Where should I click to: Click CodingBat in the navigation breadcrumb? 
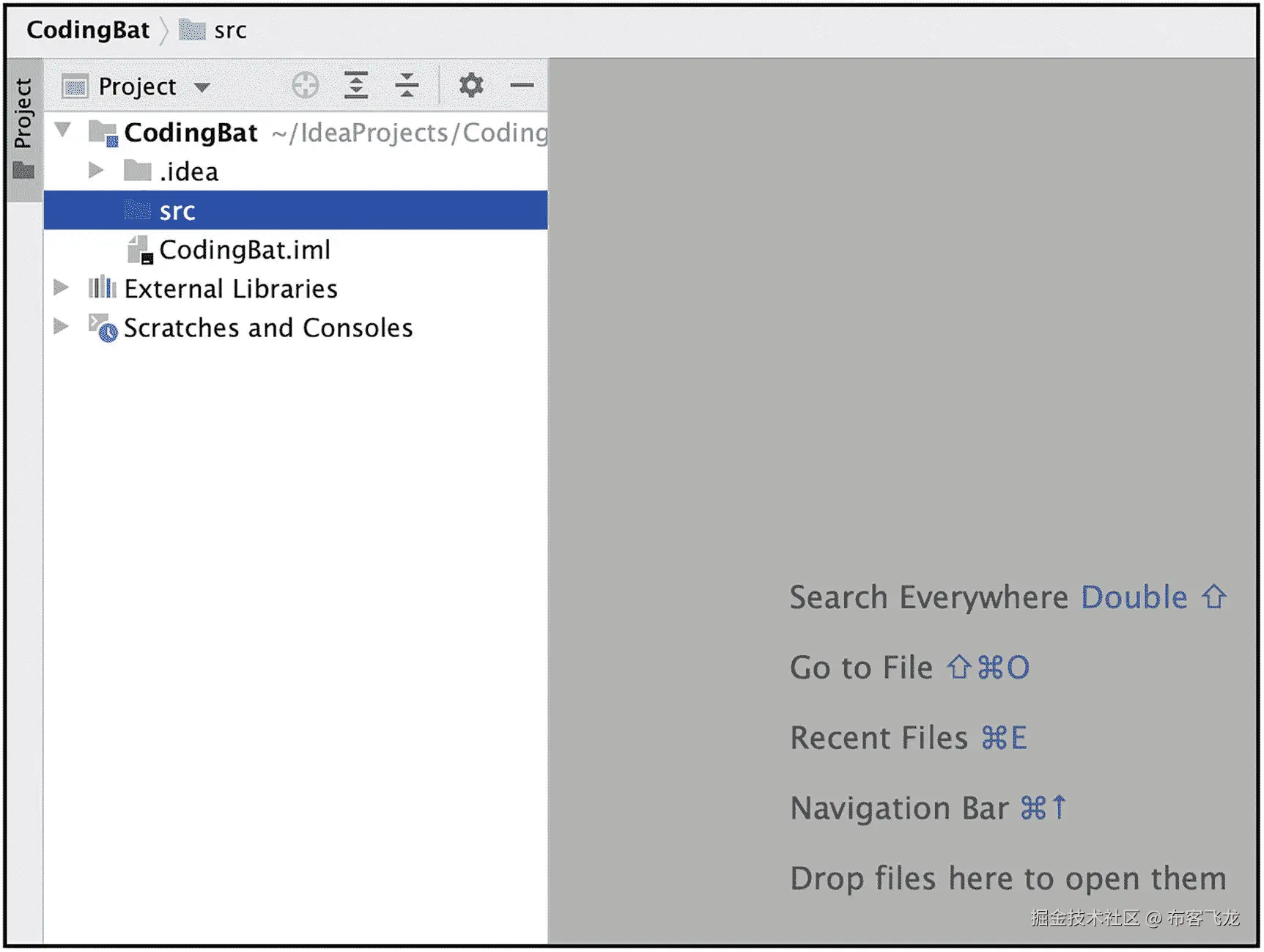coord(88,30)
